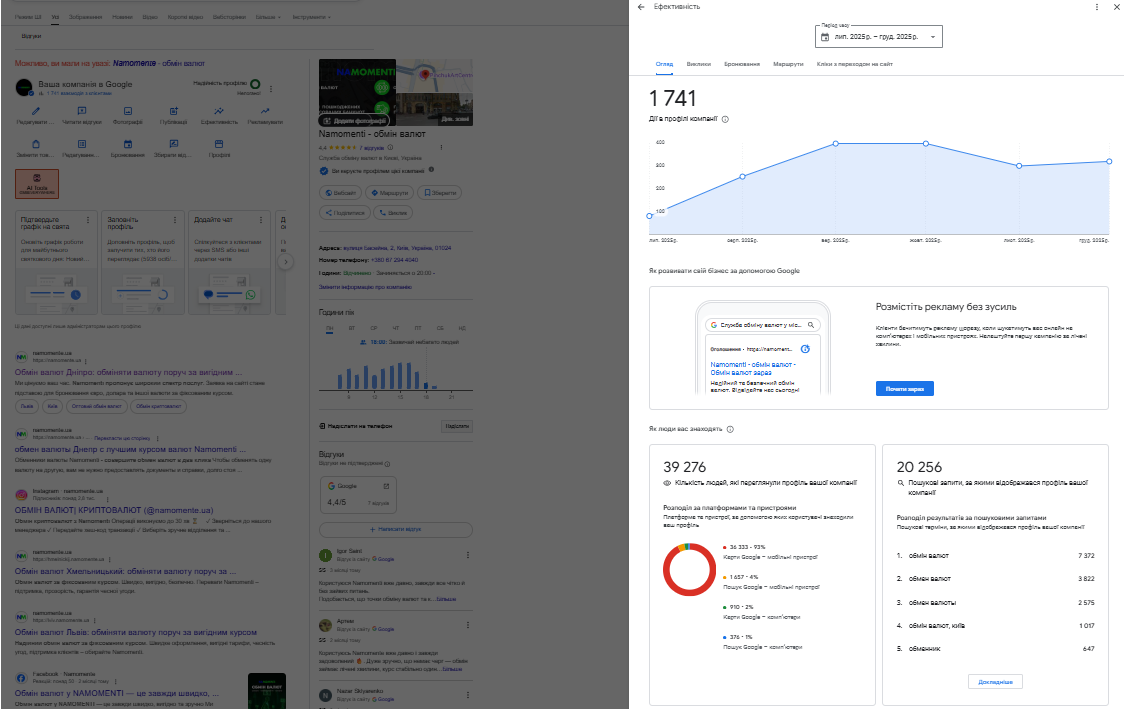Image resolution: width=1124 pixels, height=709 pixels.
Task: Expand the Більше dropdown in search tabs
Action: (267, 17)
